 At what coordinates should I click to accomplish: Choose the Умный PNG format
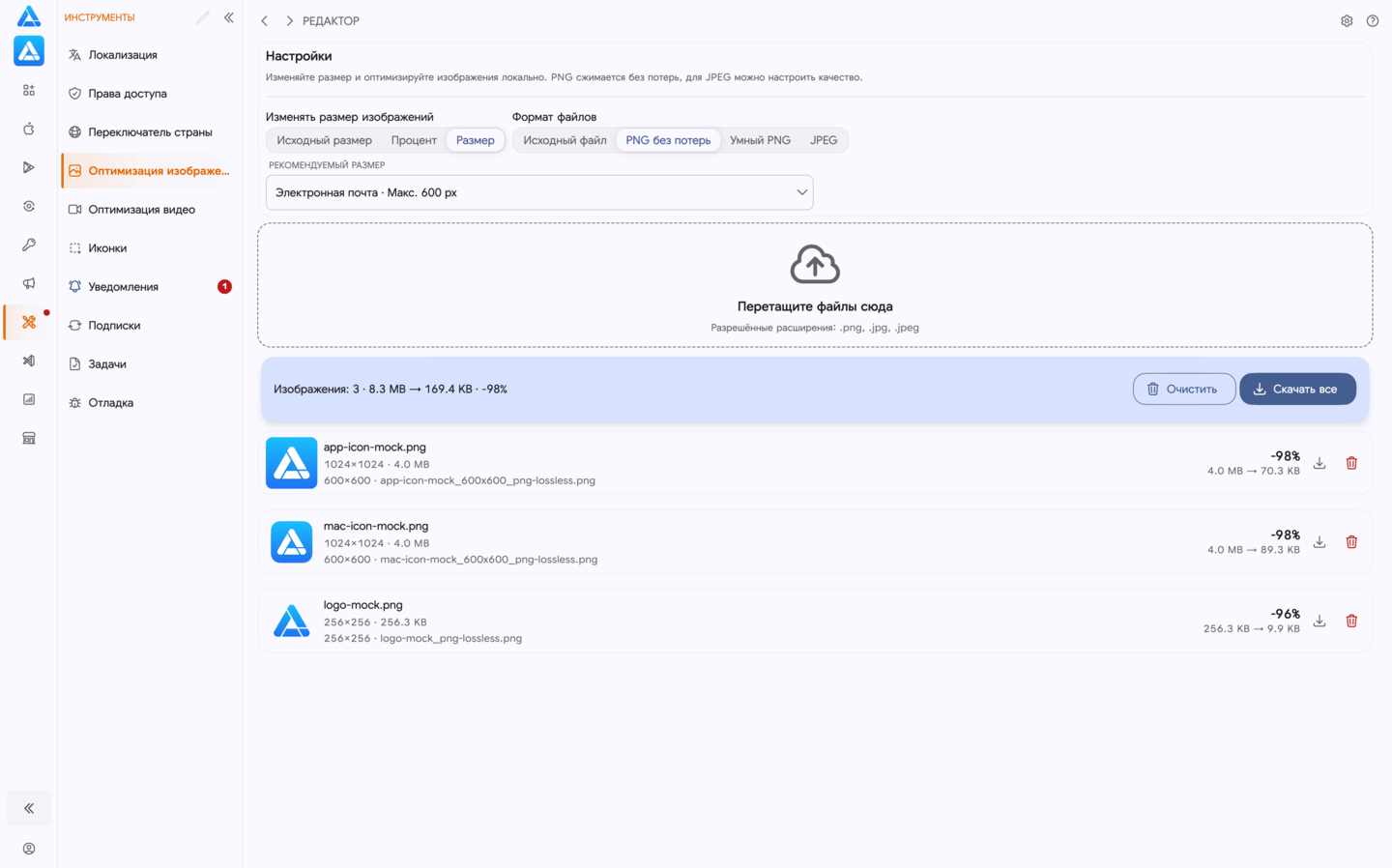760,140
